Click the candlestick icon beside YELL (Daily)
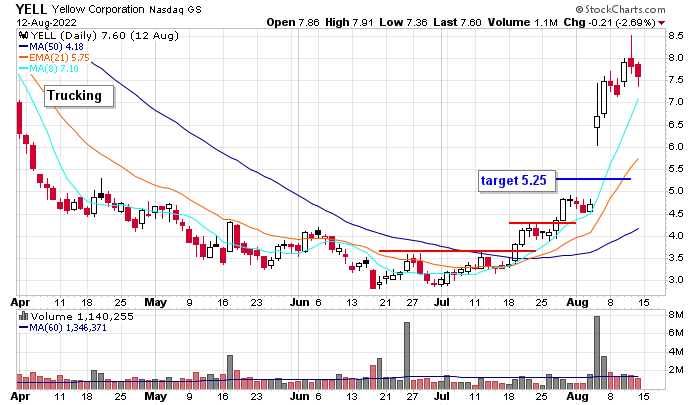The image size is (700, 405). [24, 36]
